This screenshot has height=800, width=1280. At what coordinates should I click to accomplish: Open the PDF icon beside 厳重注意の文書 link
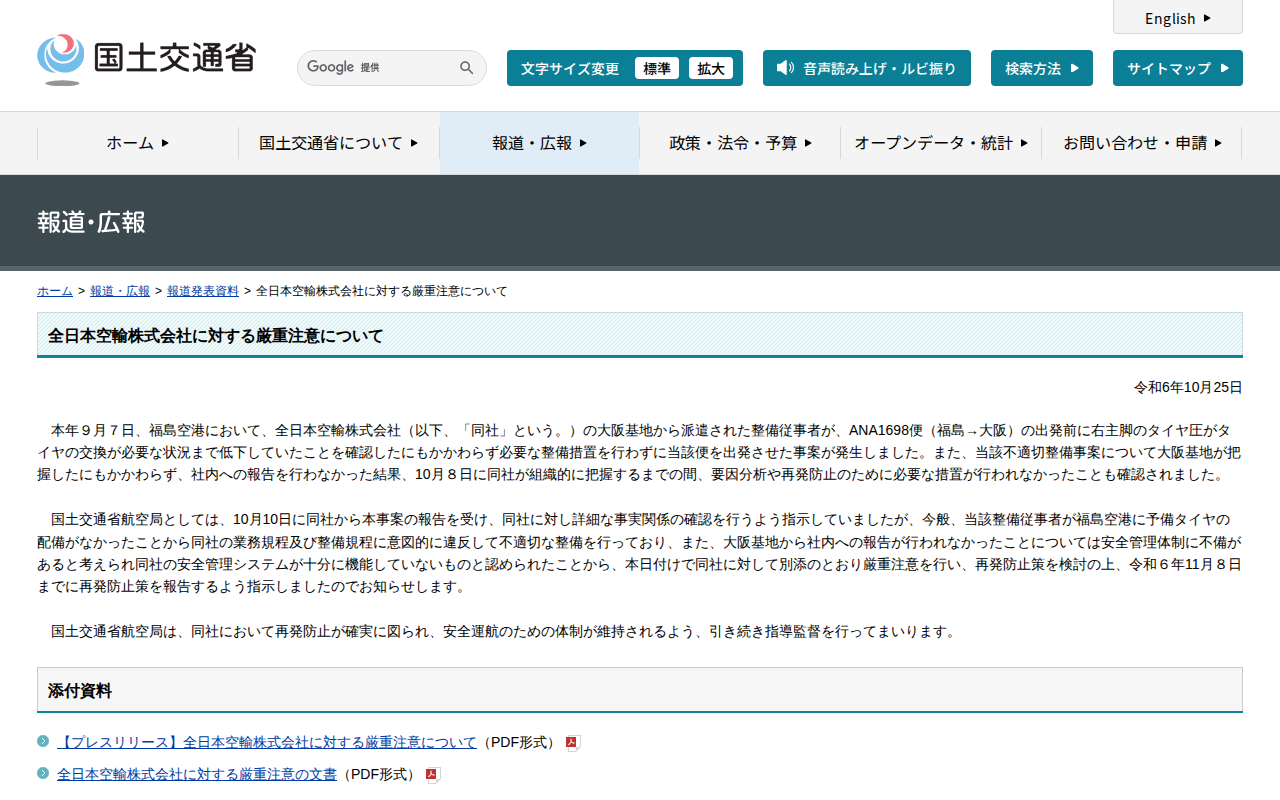433,775
